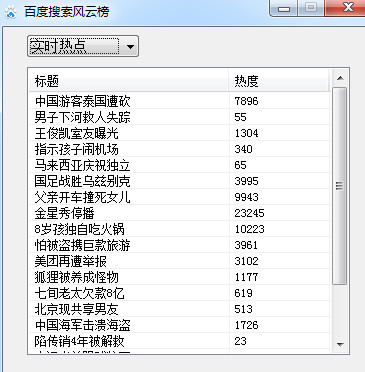Open the 实时热点 dropdown arrow
The image size is (365, 372).
130,46
